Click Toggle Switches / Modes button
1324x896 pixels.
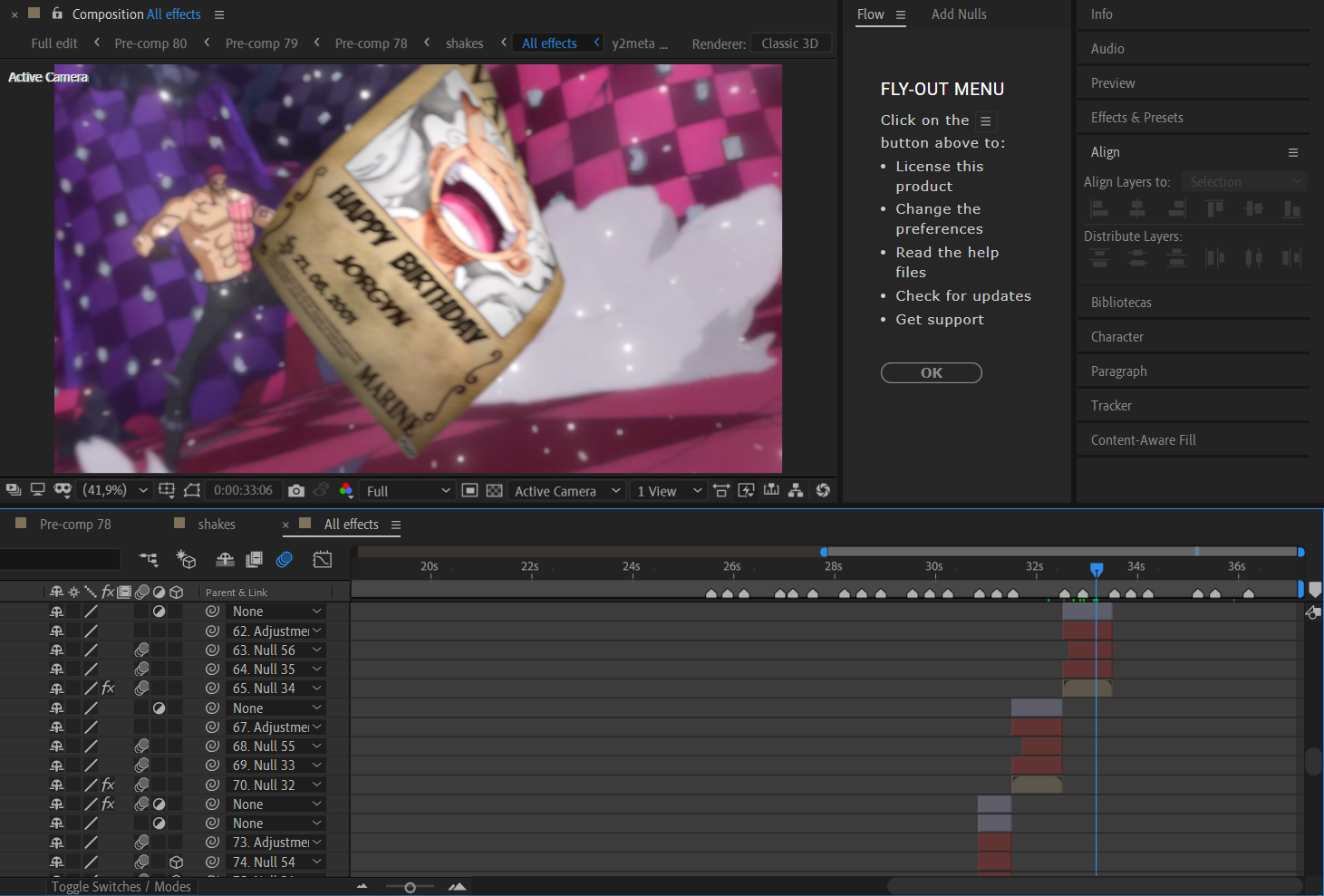pyautogui.click(x=121, y=886)
